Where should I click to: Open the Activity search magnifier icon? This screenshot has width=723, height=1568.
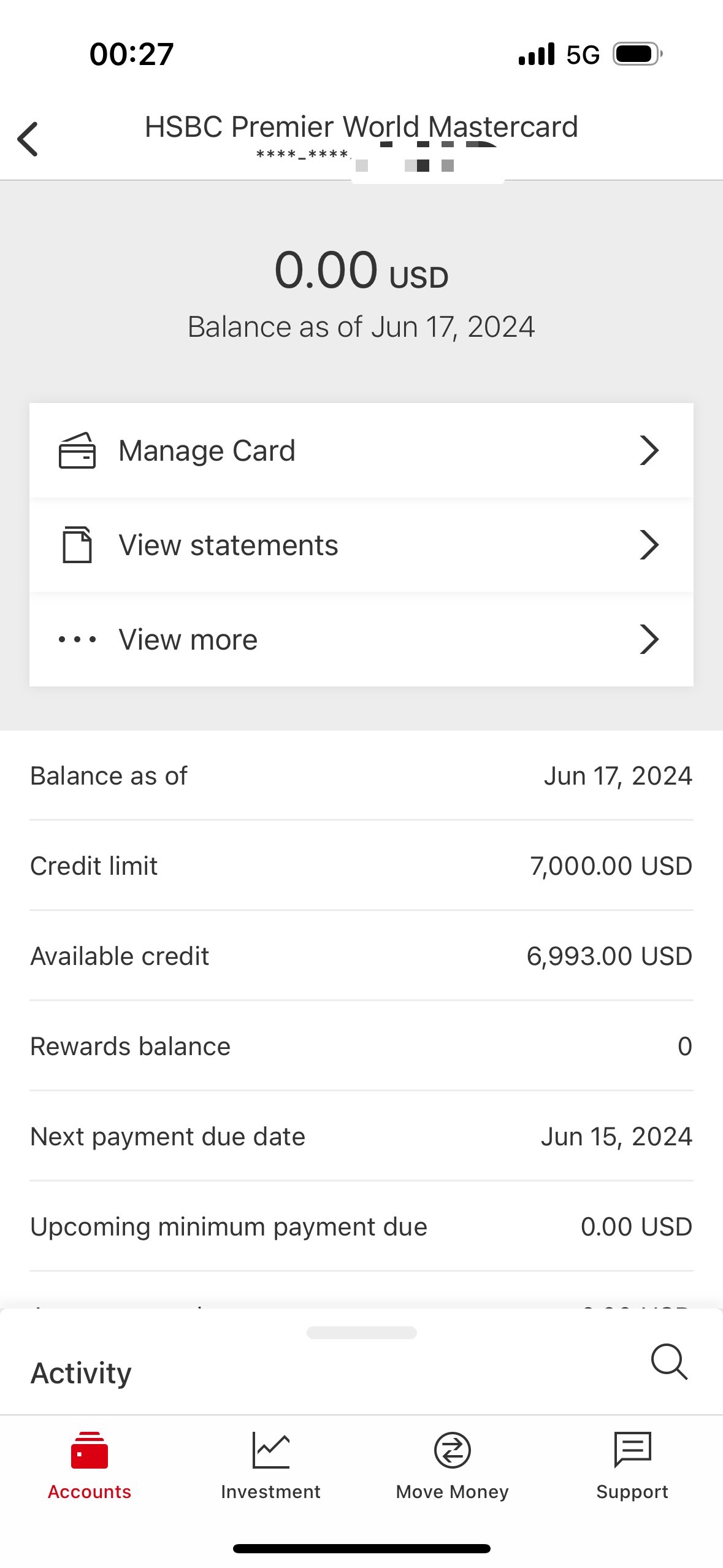669,1362
